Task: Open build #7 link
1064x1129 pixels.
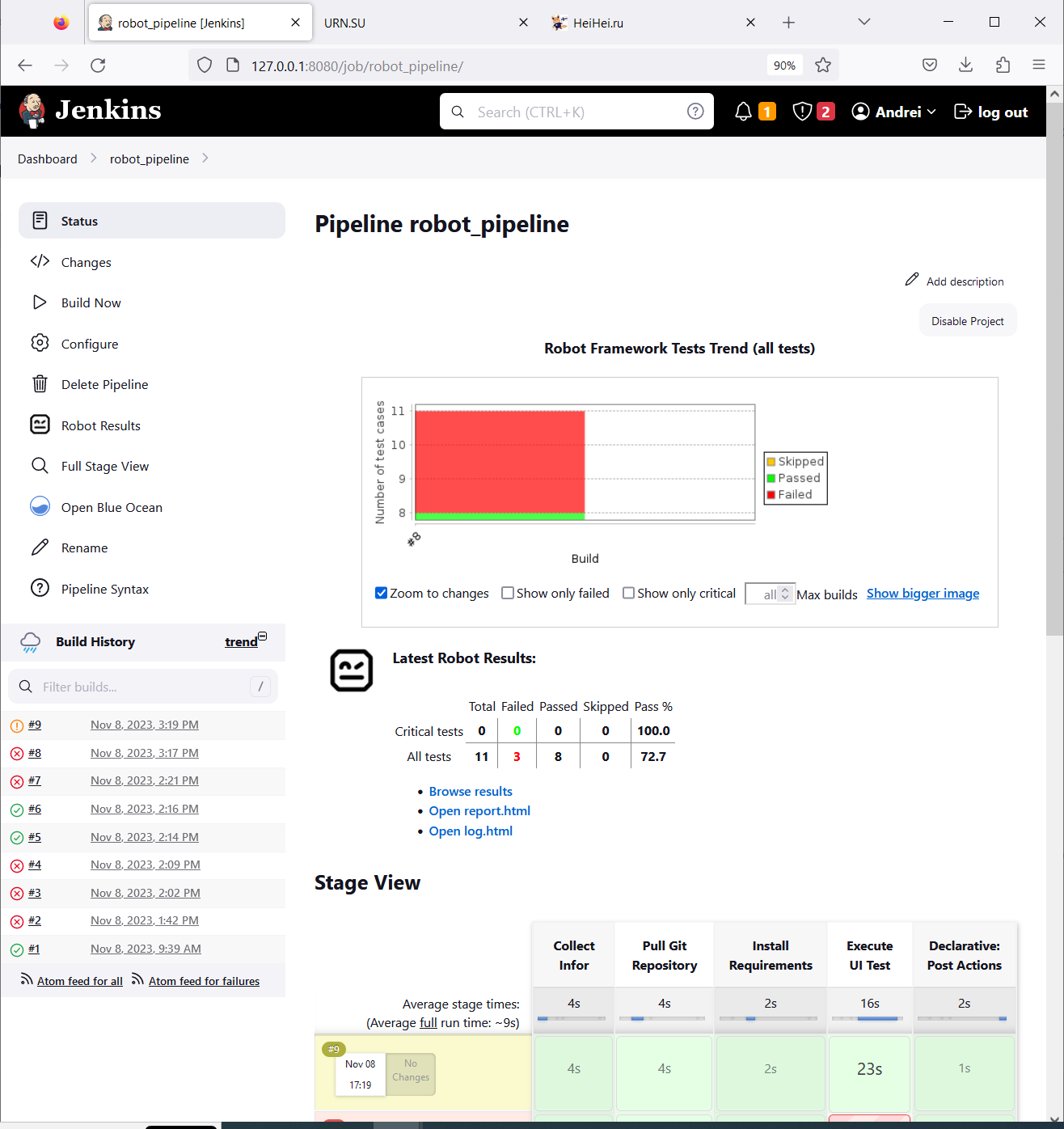Action: (35, 780)
